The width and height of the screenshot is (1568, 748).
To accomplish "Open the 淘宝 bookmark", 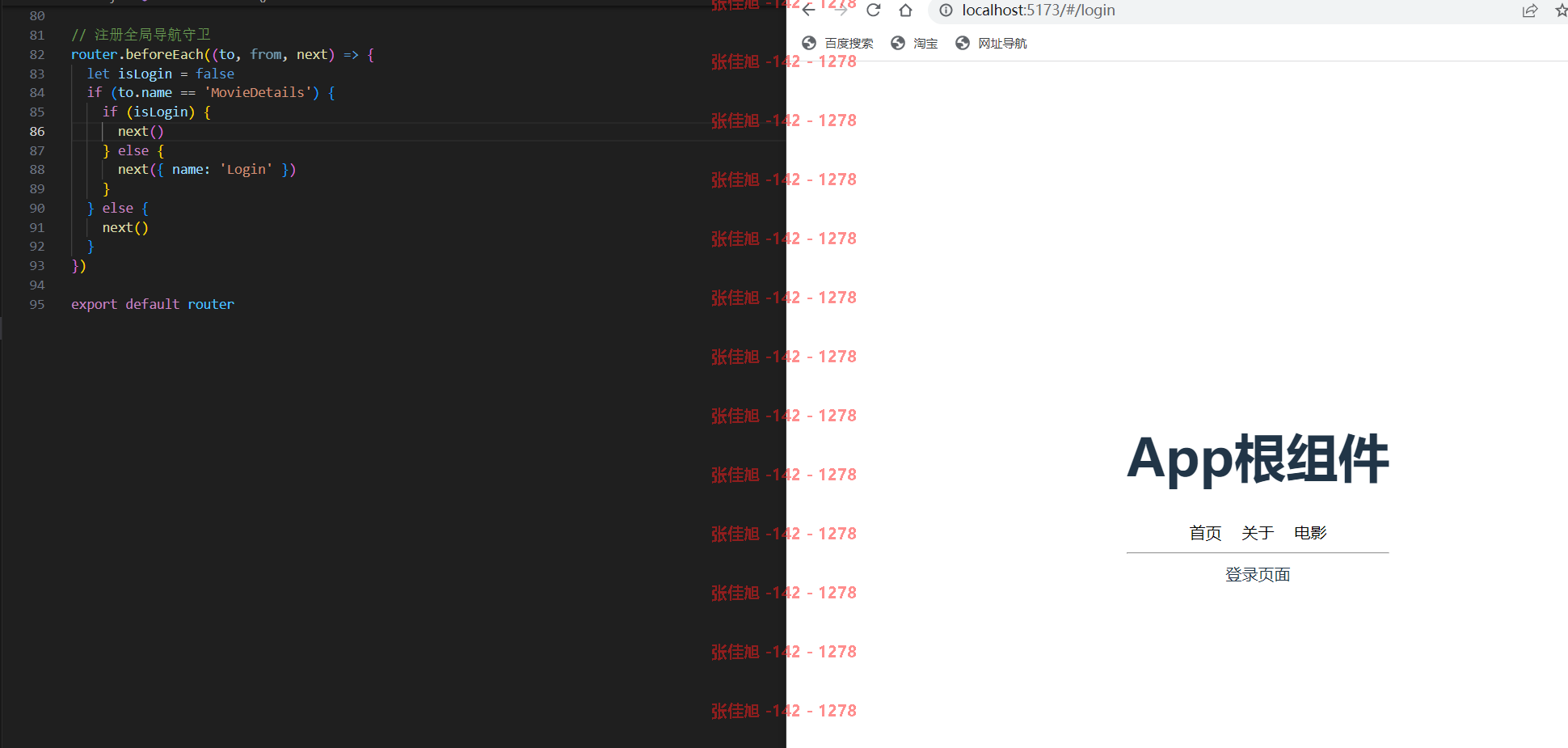I will coord(914,43).
